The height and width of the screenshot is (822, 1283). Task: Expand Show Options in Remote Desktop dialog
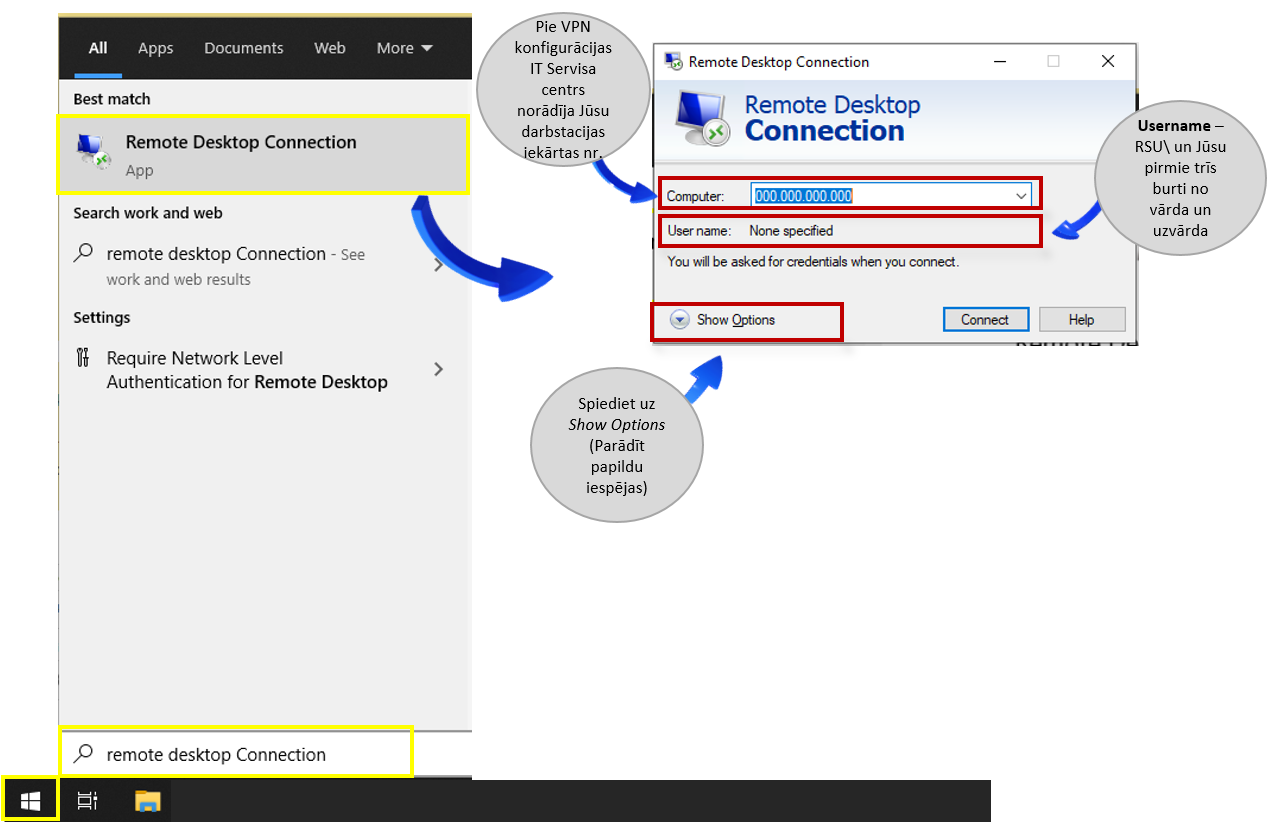[x=680, y=320]
